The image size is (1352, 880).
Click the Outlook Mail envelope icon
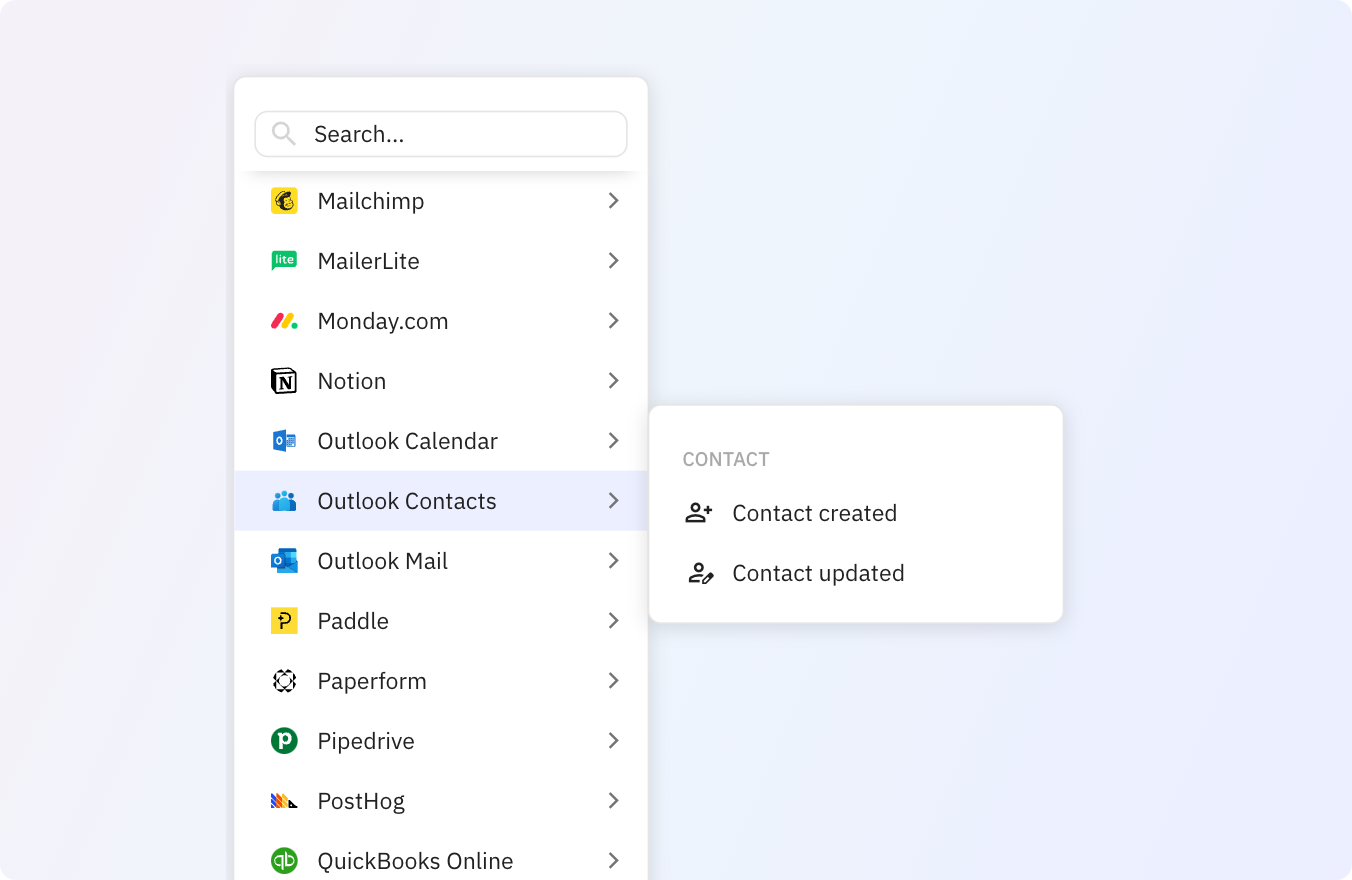(284, 561)
